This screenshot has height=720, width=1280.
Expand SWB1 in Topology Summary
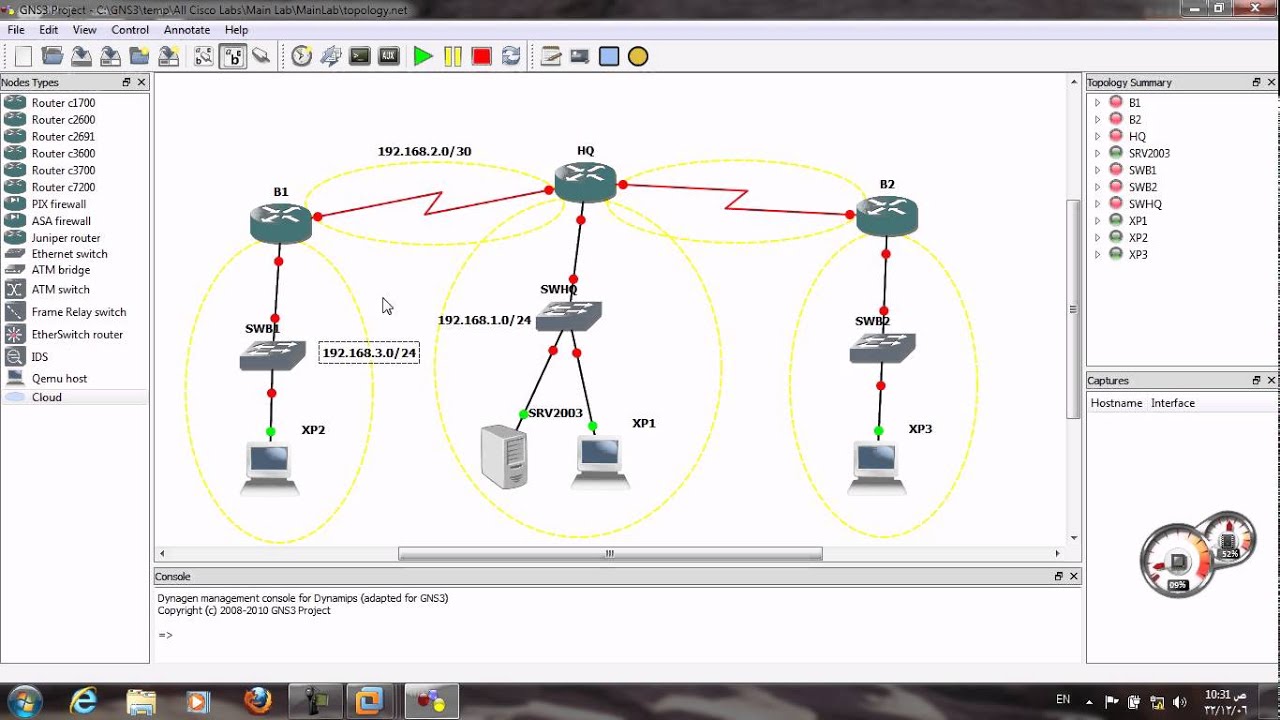coord(1097,170)
